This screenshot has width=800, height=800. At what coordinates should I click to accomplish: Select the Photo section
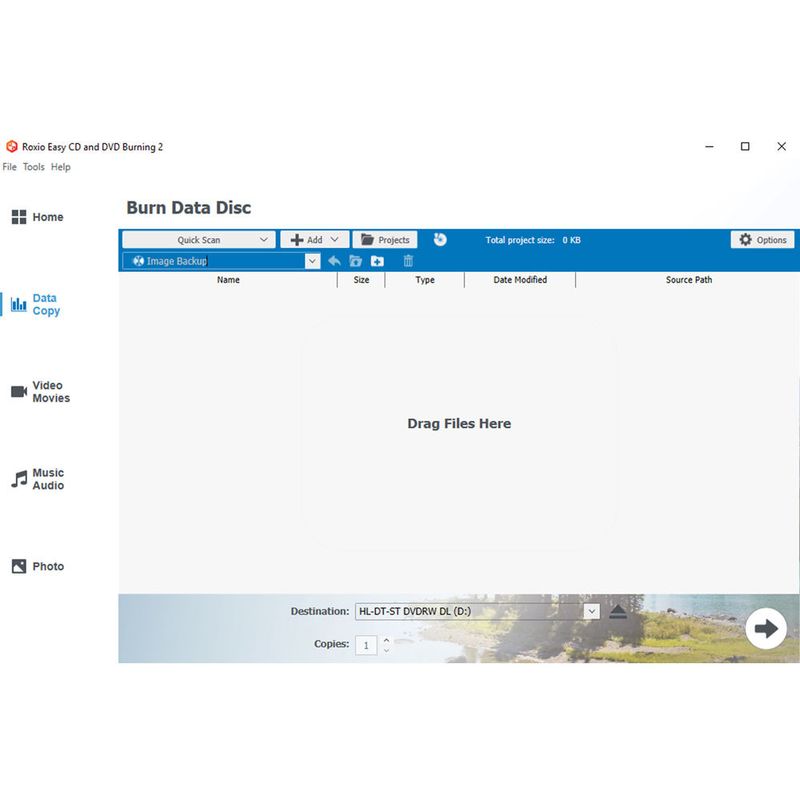38,566
